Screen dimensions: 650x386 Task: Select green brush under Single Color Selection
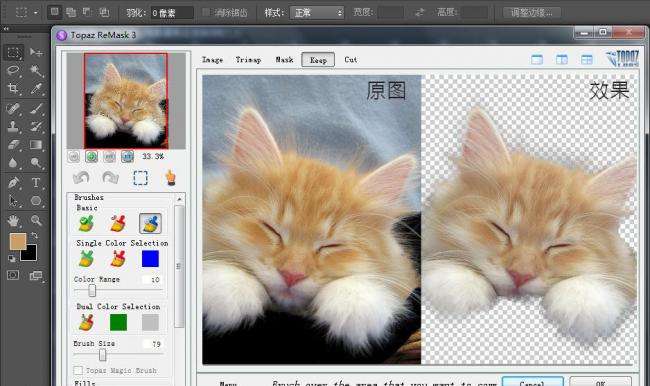[86, 259]
